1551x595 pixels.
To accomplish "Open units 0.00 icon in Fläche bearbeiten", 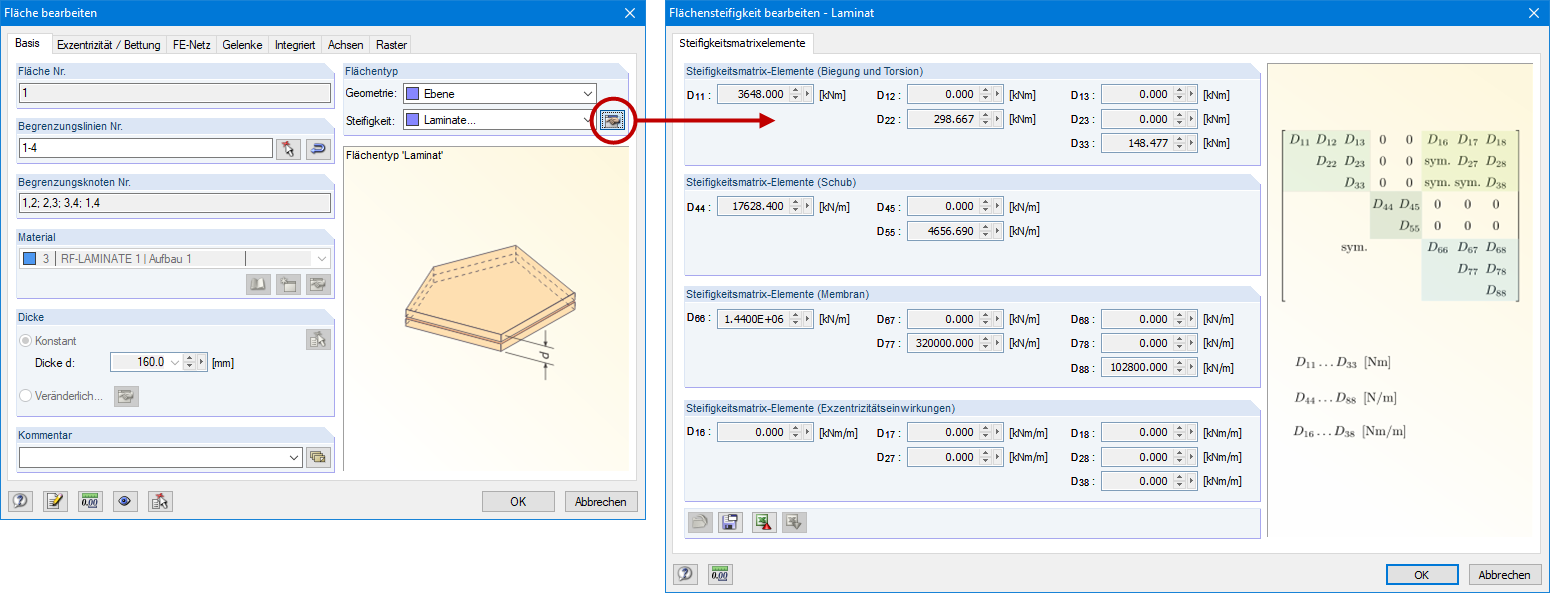I will click(90, 502).
